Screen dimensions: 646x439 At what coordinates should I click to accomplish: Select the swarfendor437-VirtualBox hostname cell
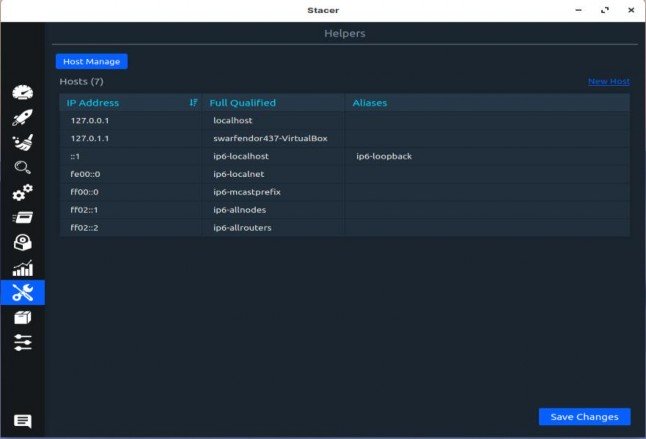click(274, 138)
